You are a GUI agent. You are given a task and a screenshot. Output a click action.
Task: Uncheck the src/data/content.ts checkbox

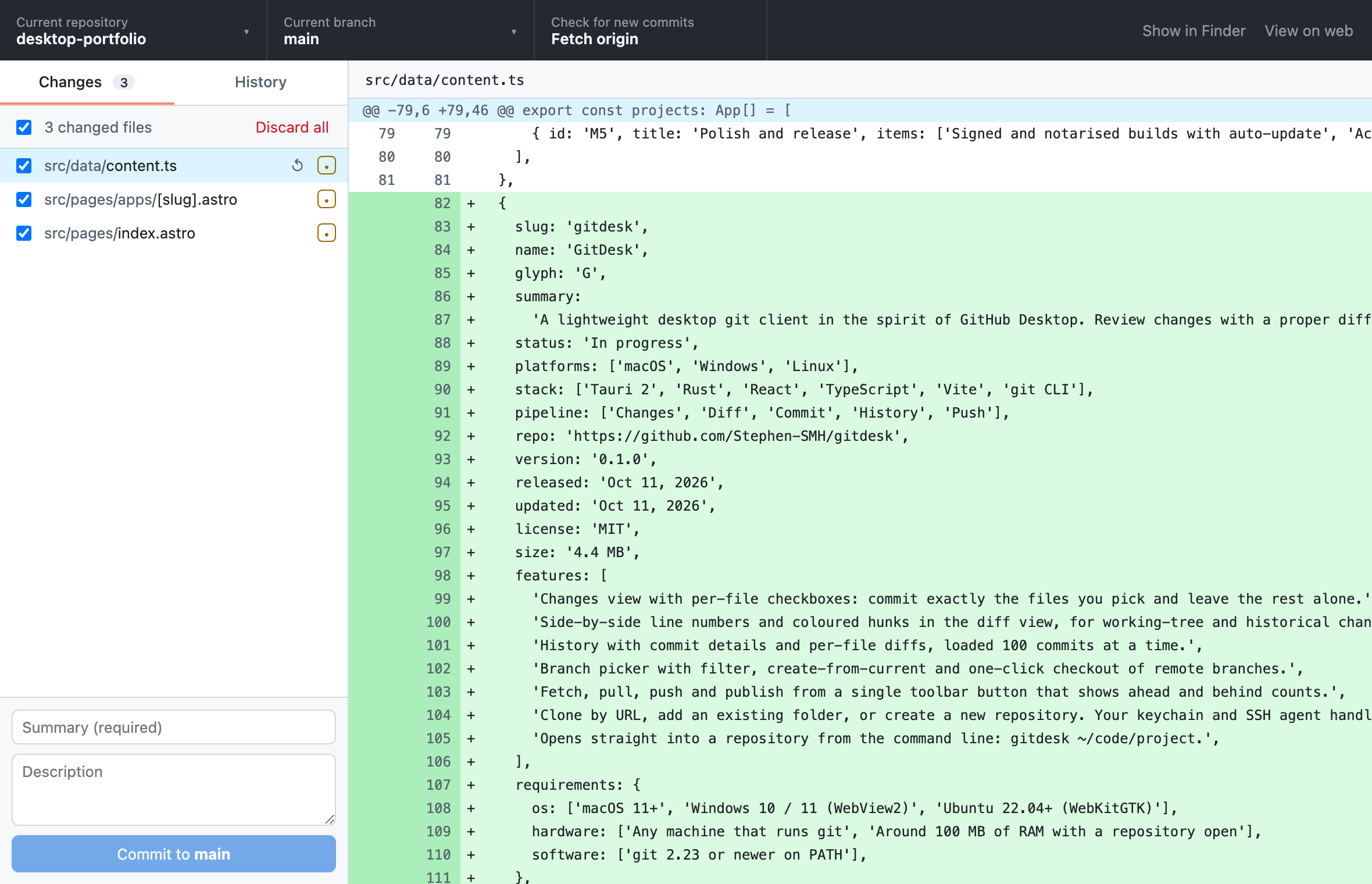(x=24, y=166)
